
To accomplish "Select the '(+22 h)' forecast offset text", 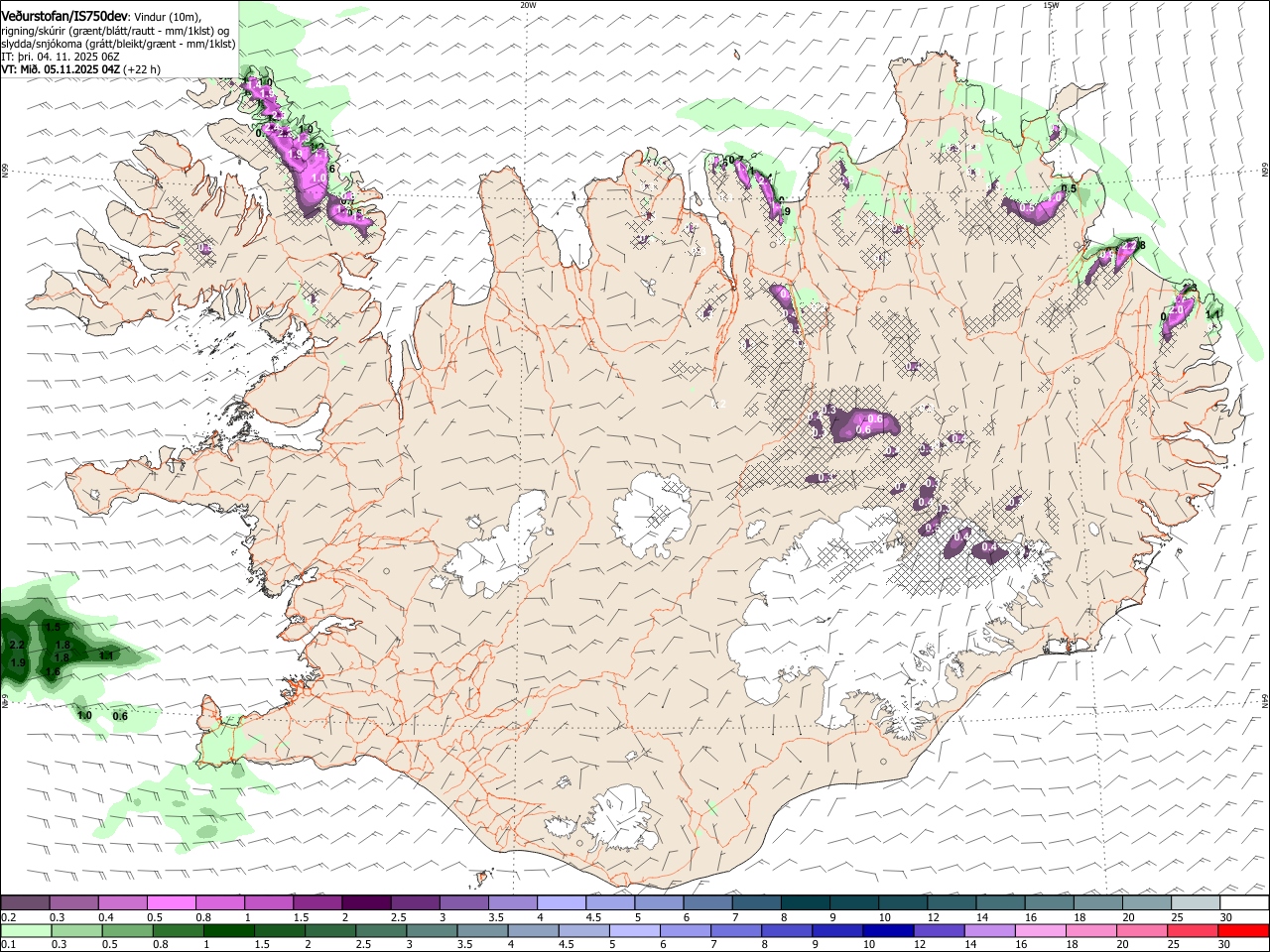I will (142, 69).
